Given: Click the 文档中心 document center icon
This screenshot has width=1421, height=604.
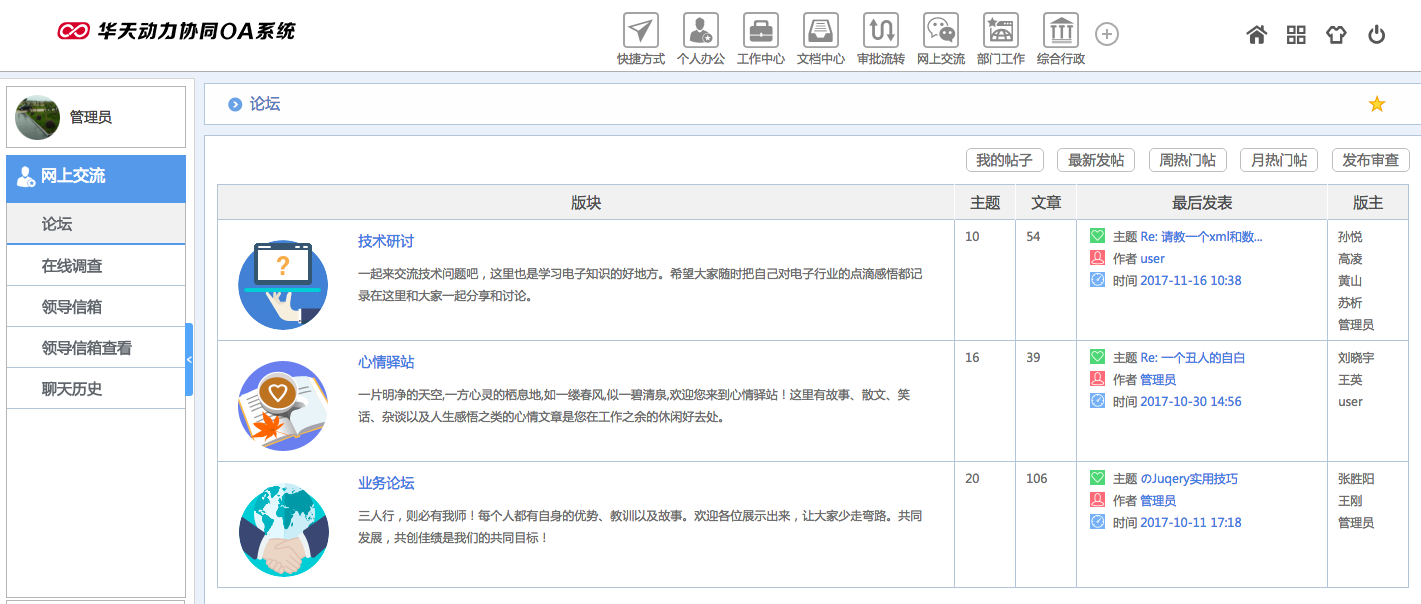Looking at the screenshot, I should pos(820,30).
